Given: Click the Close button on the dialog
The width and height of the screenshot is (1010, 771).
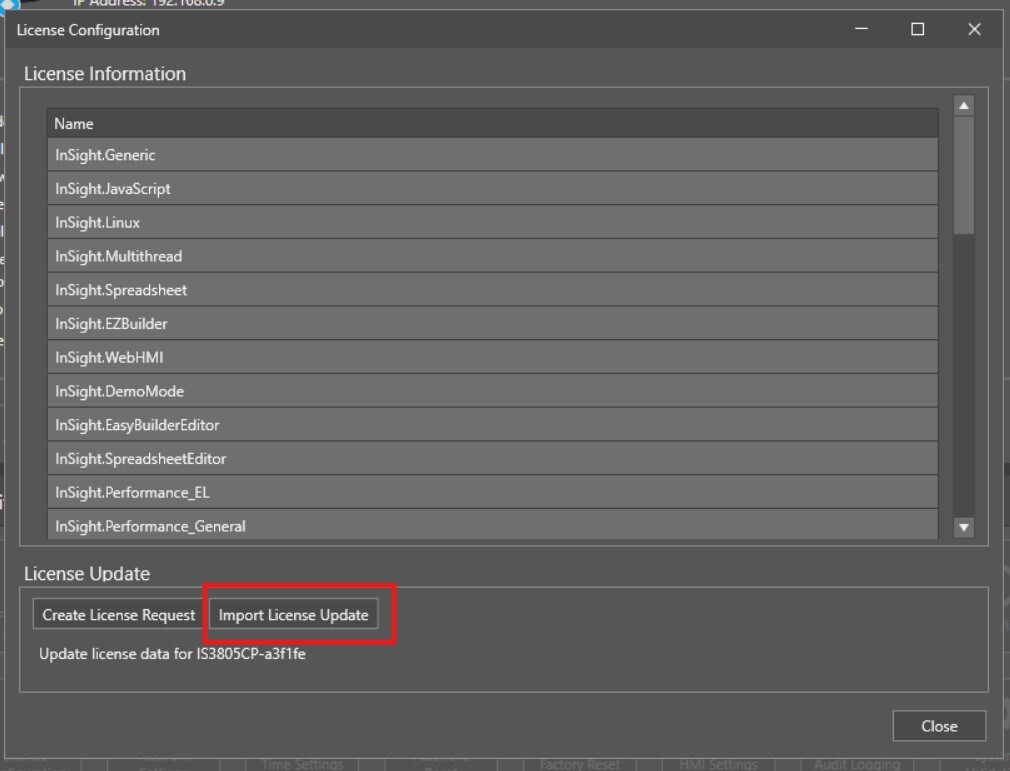Looking at the screenshot, I should [x=938, y=726].
